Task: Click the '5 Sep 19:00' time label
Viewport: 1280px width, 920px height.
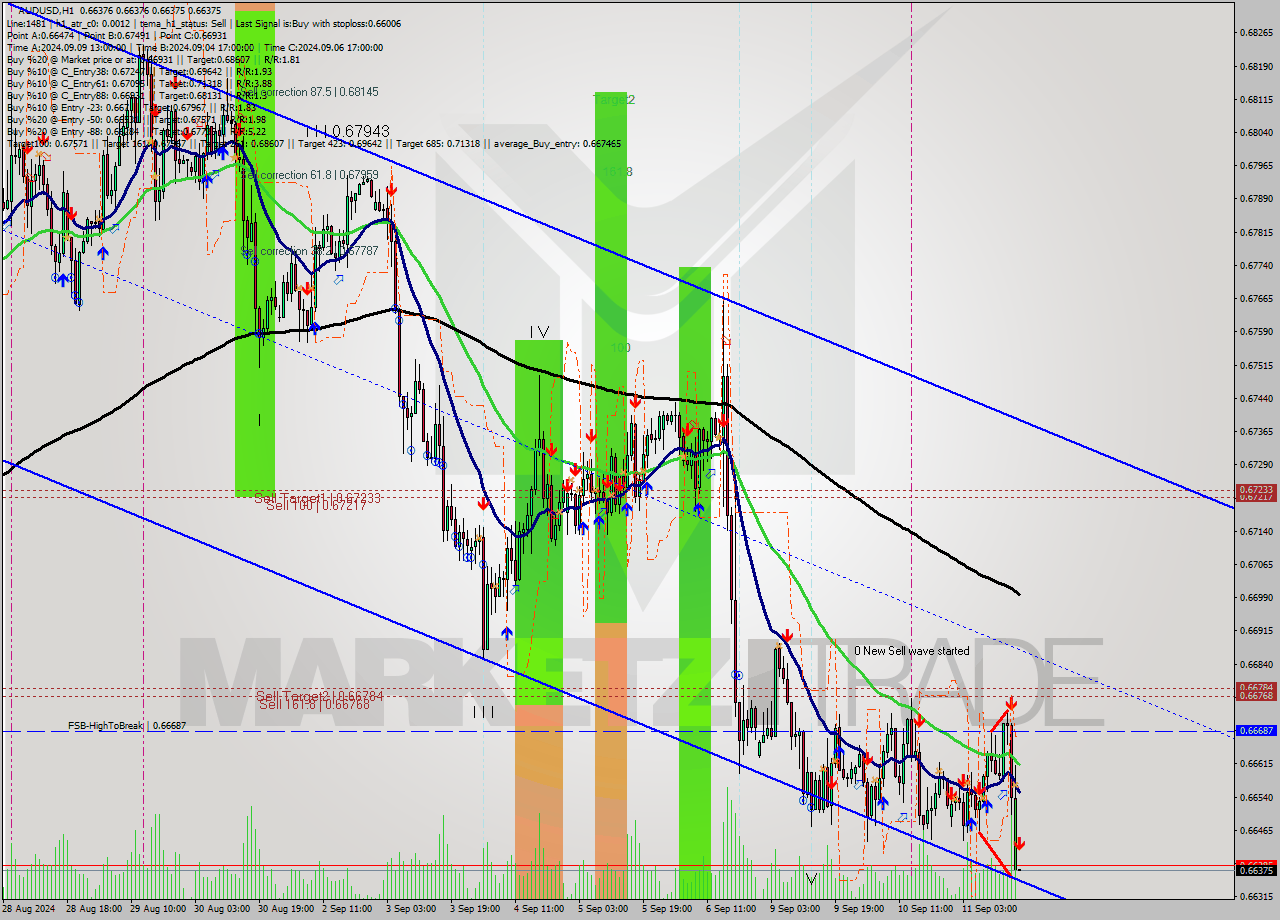Action: click(x=667, y=909)
